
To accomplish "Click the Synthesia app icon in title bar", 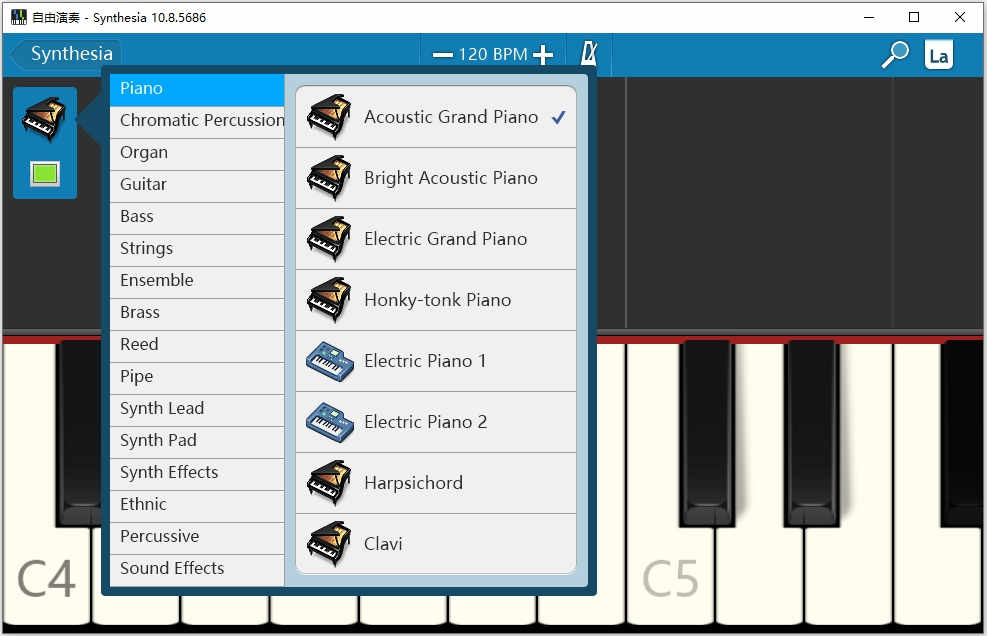I will (x=19, y=17).
